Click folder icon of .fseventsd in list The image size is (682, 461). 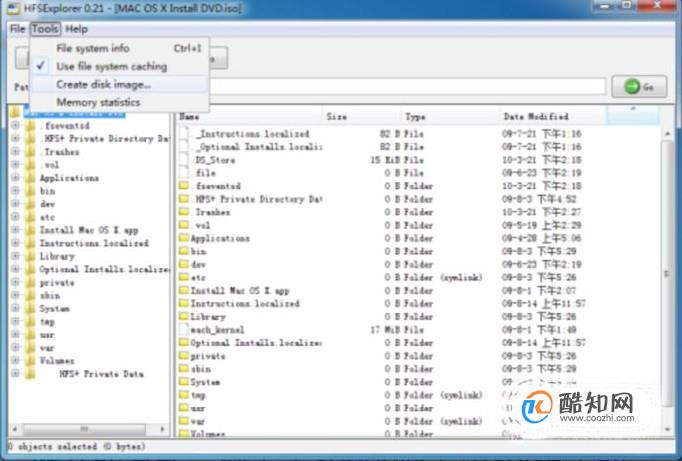184,186
